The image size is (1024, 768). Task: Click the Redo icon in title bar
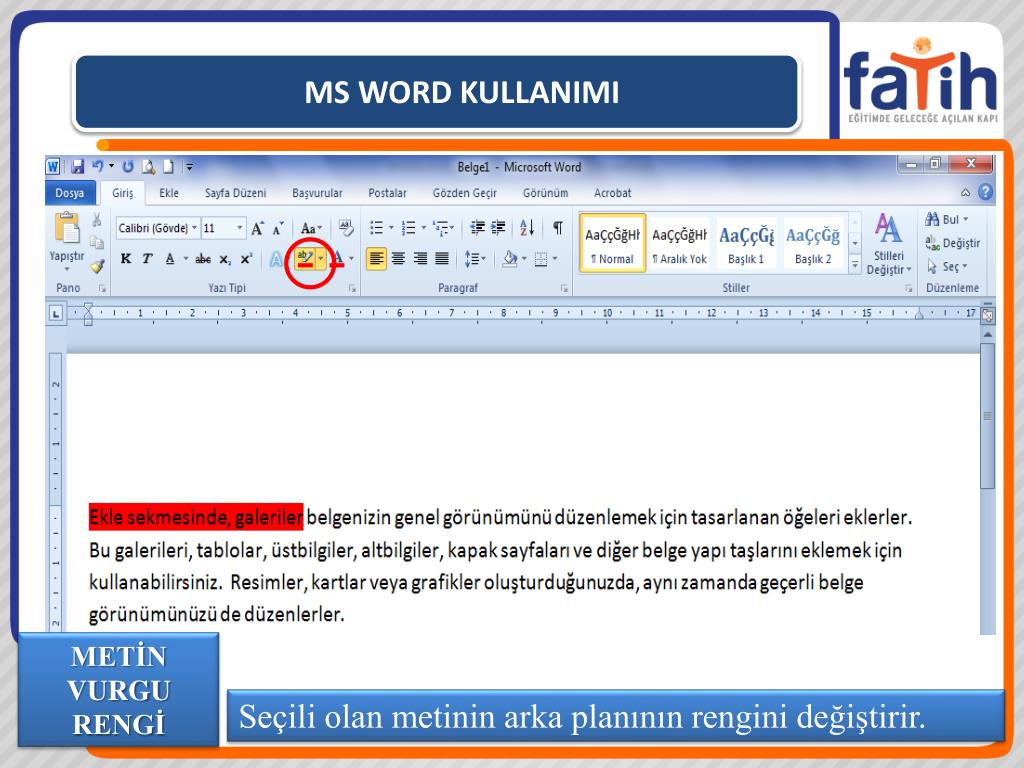(128, 167)
